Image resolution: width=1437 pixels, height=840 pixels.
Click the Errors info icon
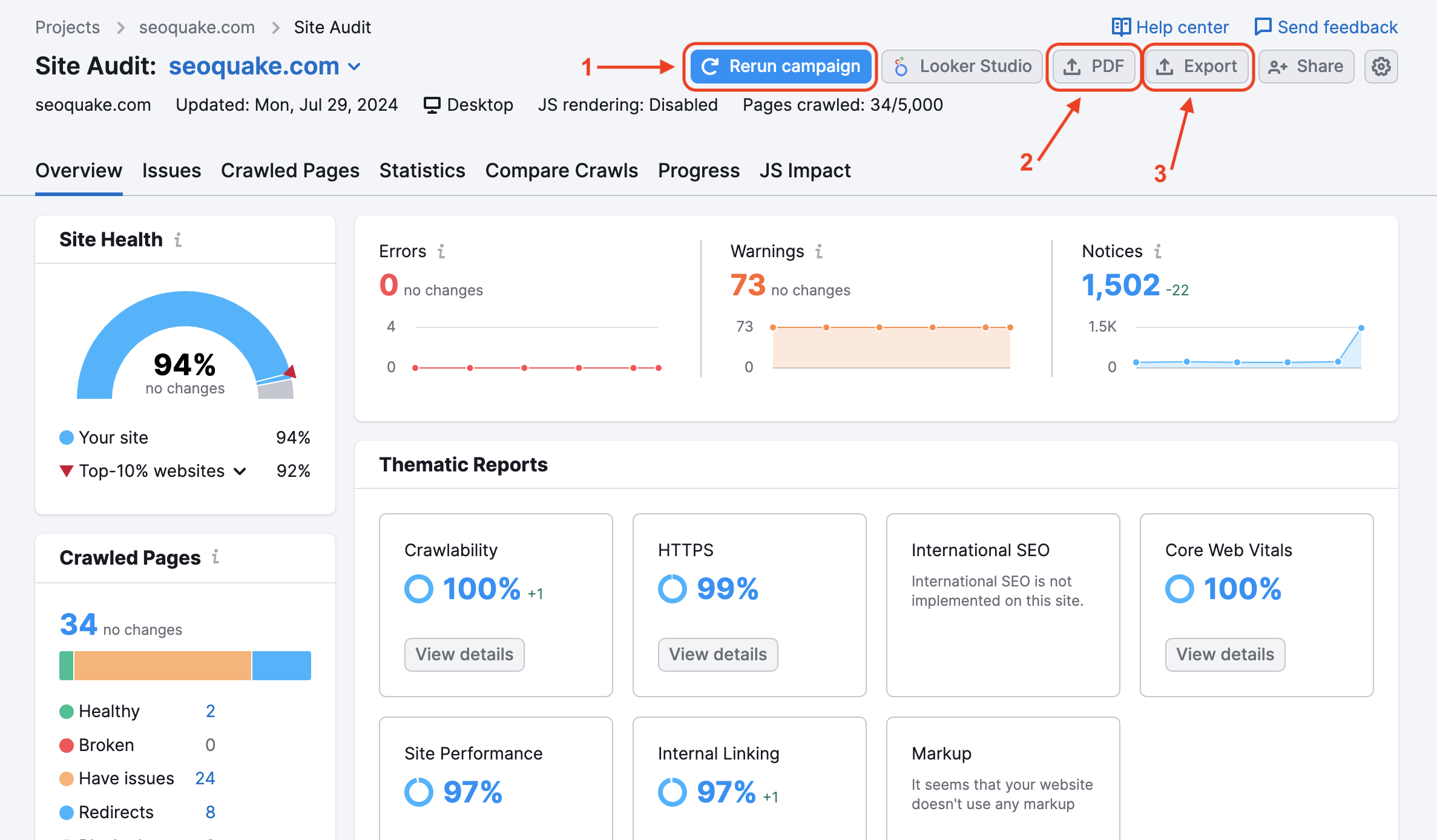click(x=441, y=251)
